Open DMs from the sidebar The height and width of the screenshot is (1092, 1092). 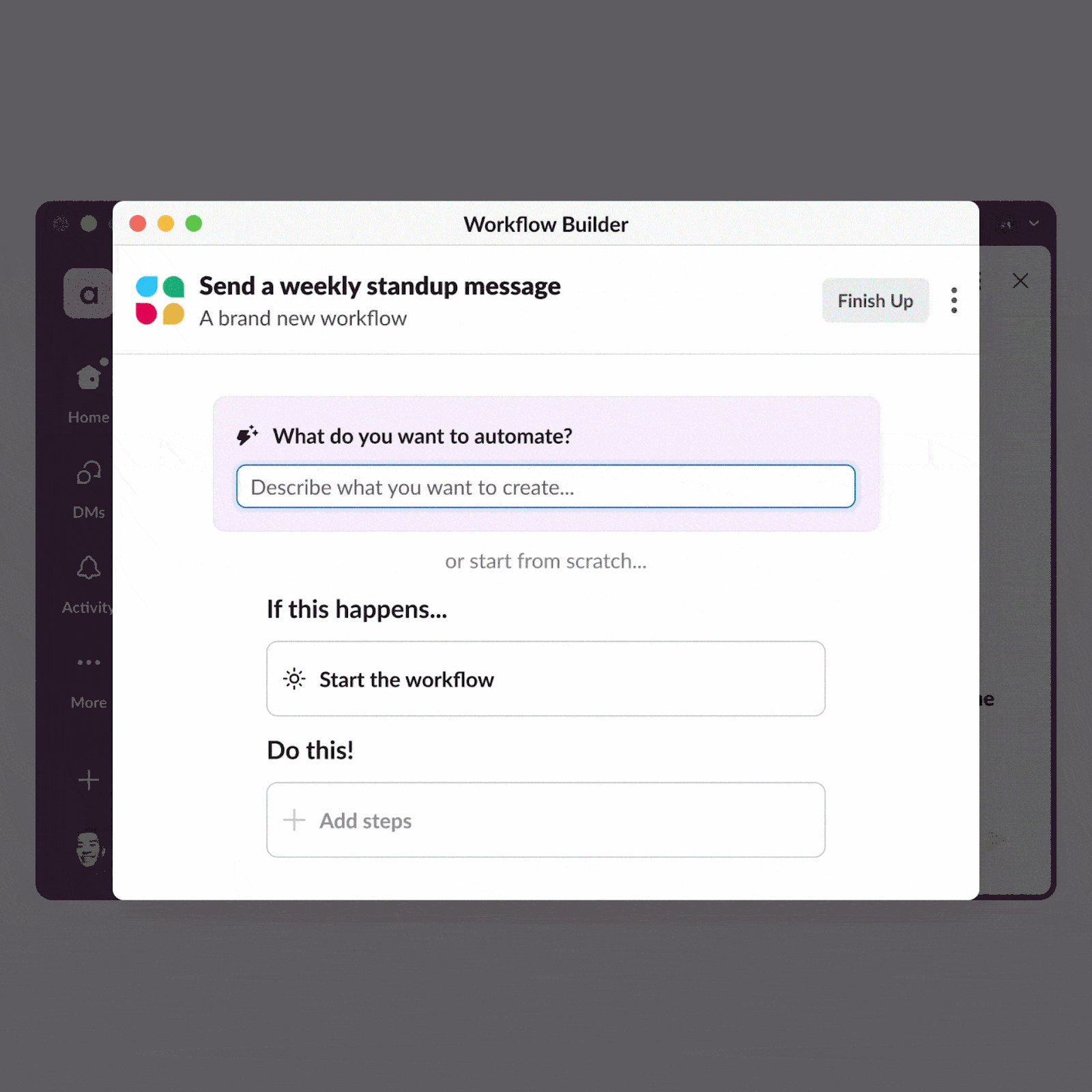point(89,472)
